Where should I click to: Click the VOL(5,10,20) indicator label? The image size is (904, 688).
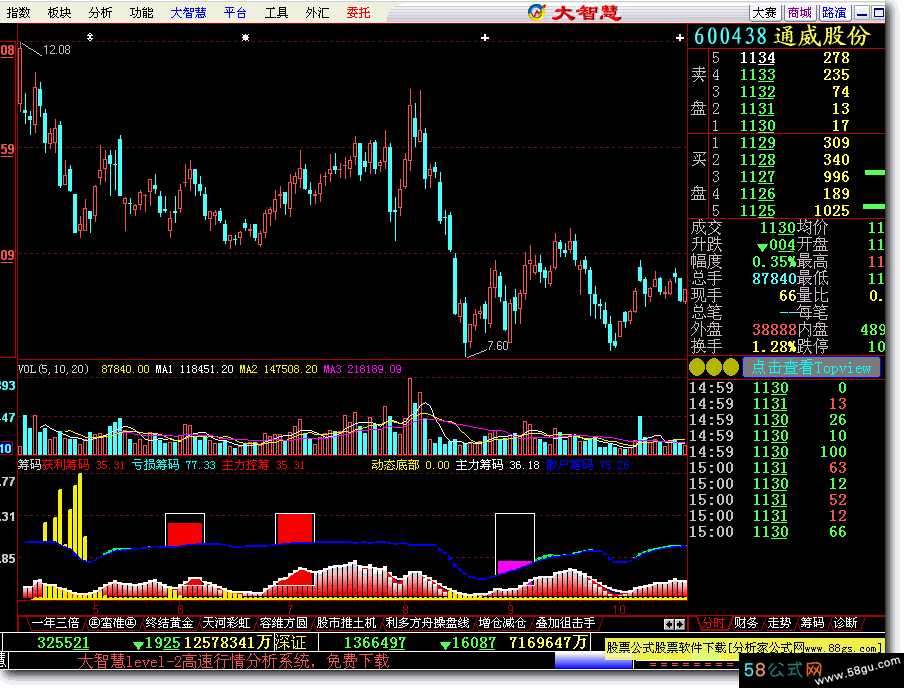click(x=54, y=369)
